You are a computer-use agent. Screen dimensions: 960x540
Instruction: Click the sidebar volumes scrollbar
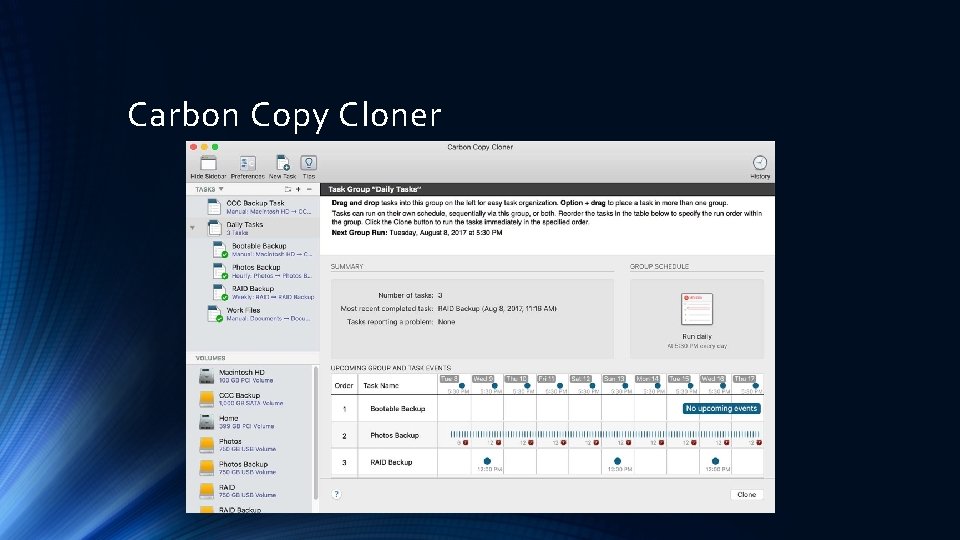[x=316, y=432]
